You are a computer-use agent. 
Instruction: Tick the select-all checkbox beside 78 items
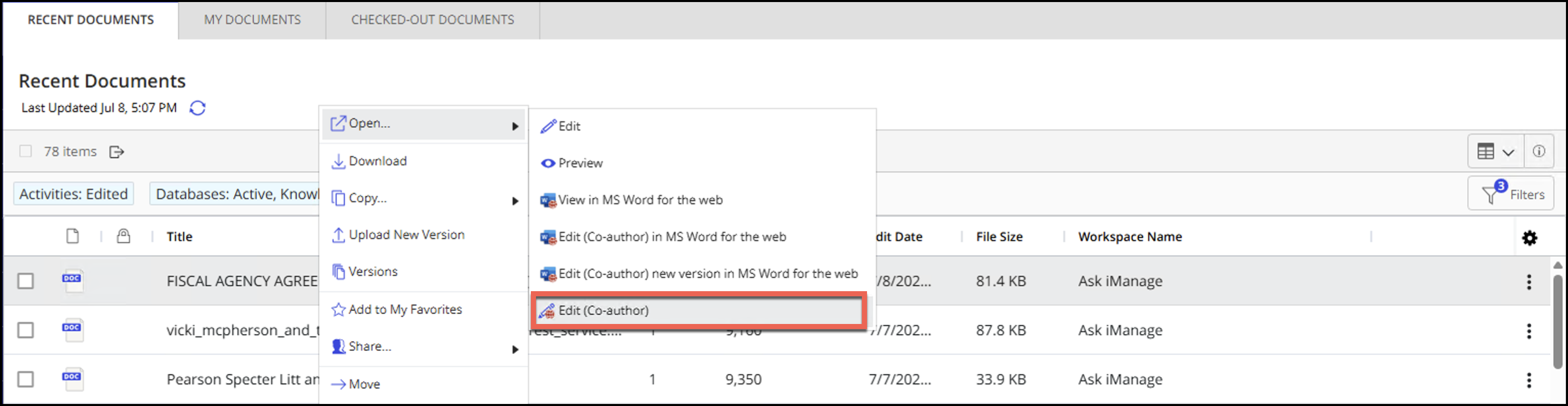26,151
